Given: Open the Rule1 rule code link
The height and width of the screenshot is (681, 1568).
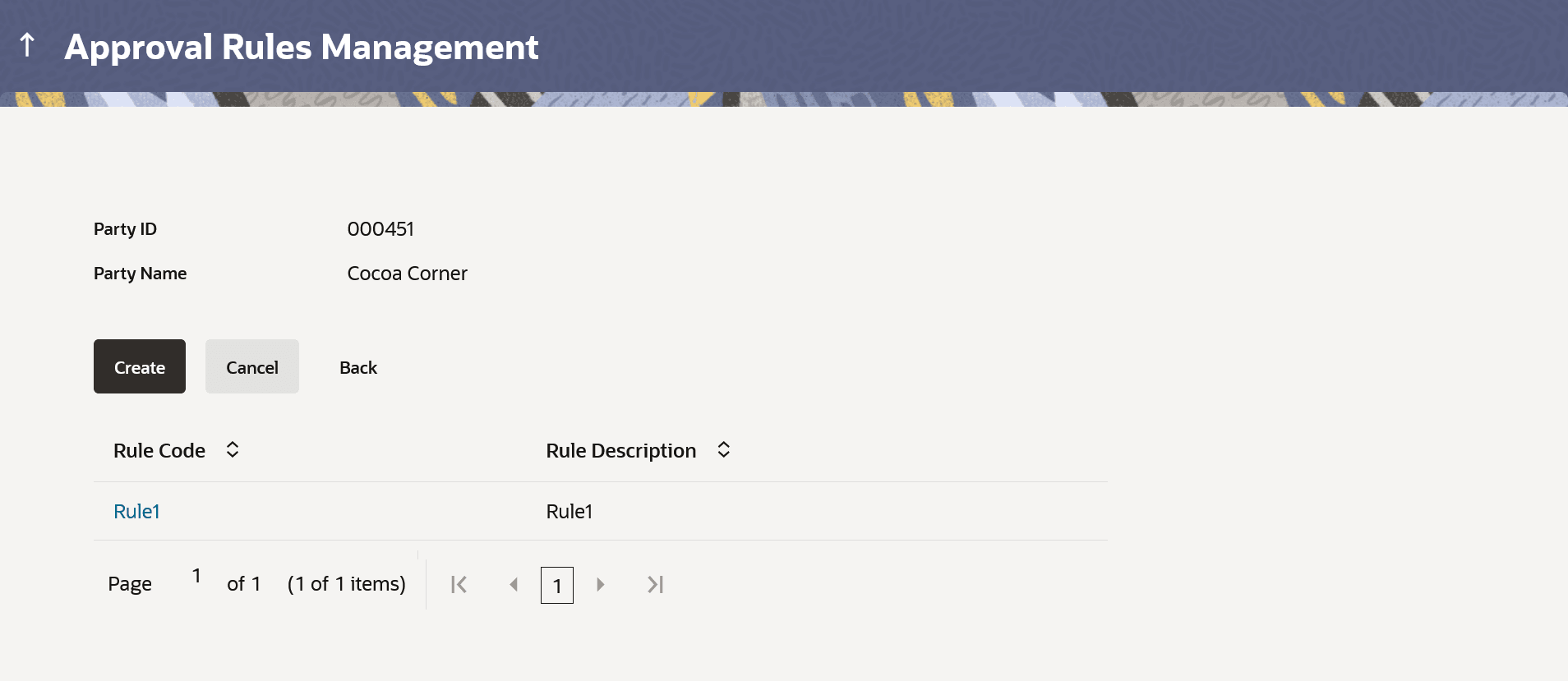Looking at the screenshot, I should tap(136, 511).
